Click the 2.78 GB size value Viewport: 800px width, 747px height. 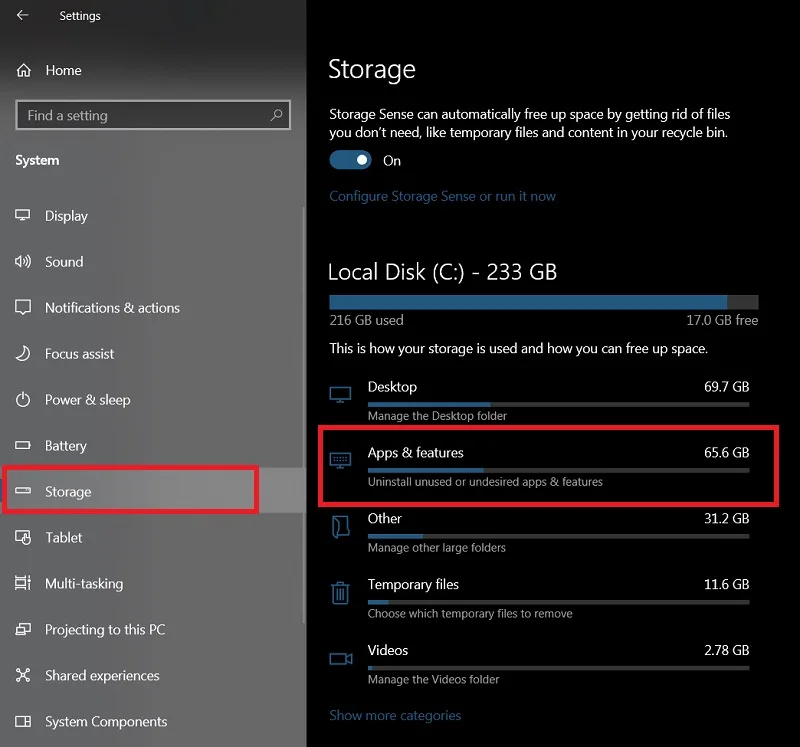tap(727, 650)
